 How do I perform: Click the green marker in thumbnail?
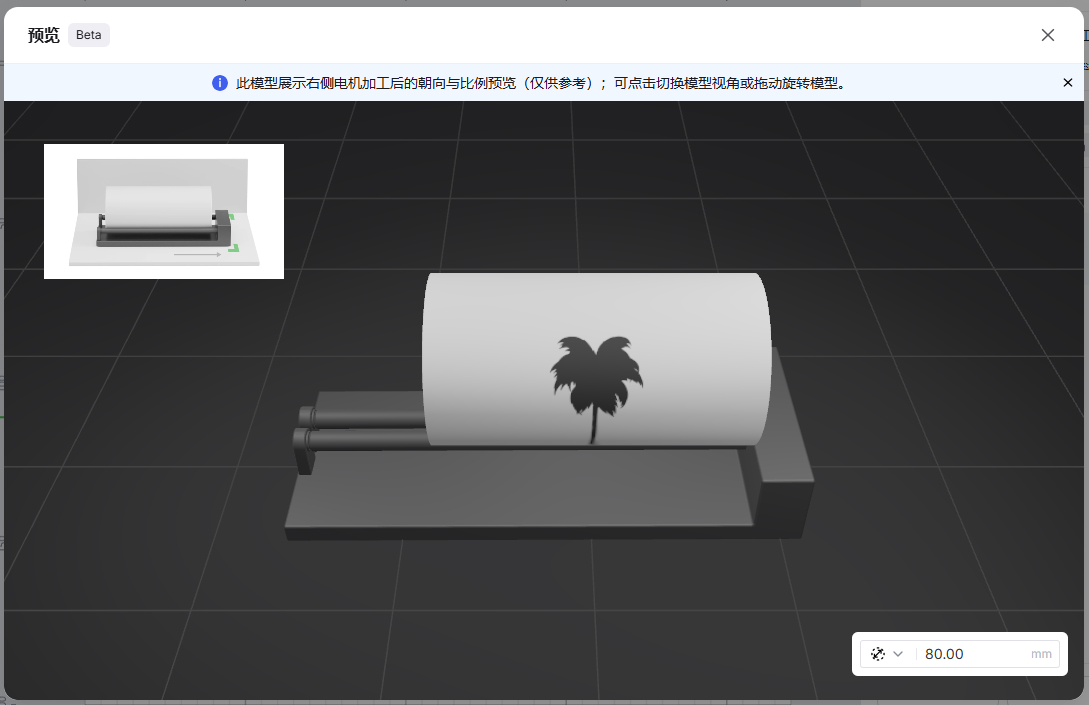(233, 247)
